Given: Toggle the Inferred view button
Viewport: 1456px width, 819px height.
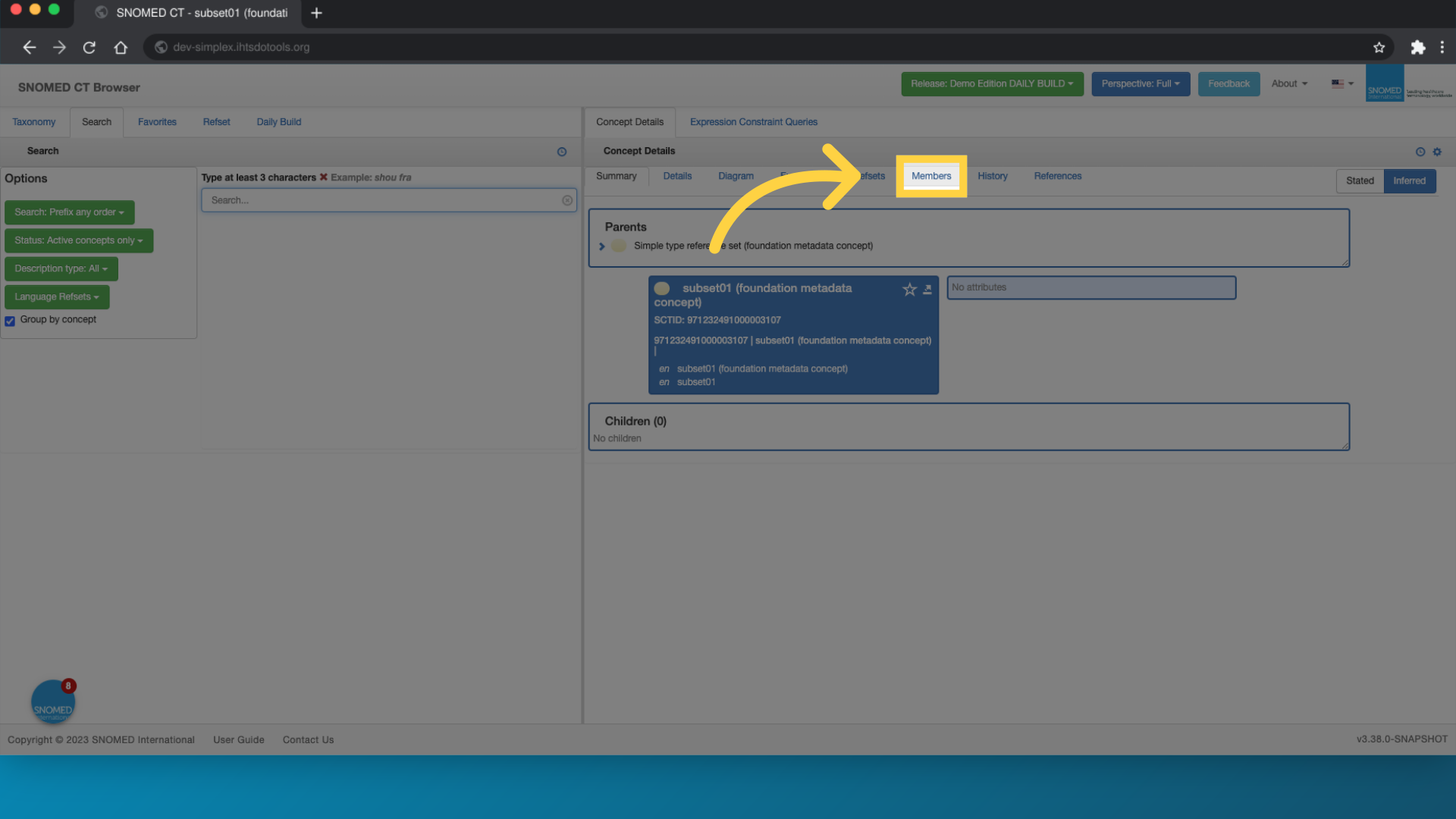Looking at the screenshot, I should tap(1410, 180).
